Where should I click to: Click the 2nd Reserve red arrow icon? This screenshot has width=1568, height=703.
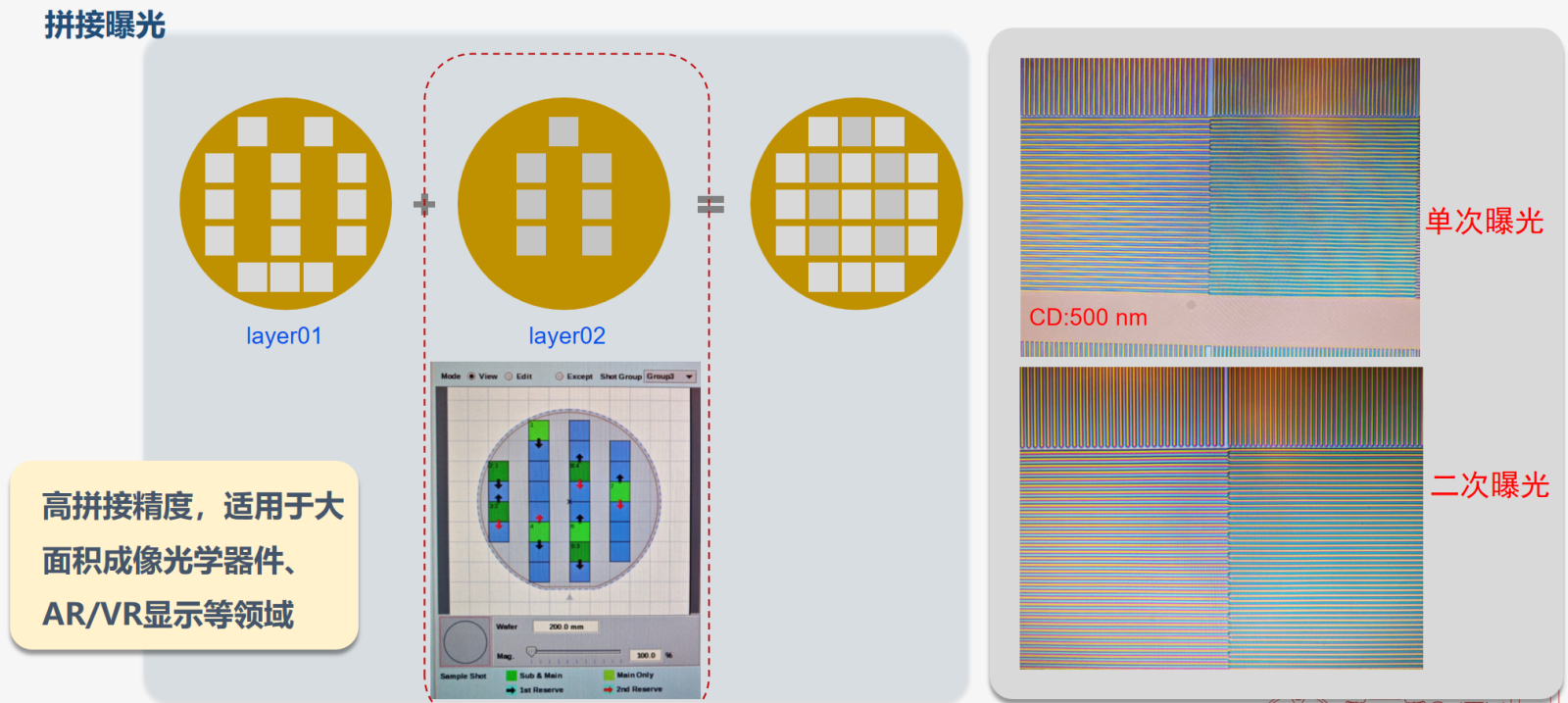point(609,689)
